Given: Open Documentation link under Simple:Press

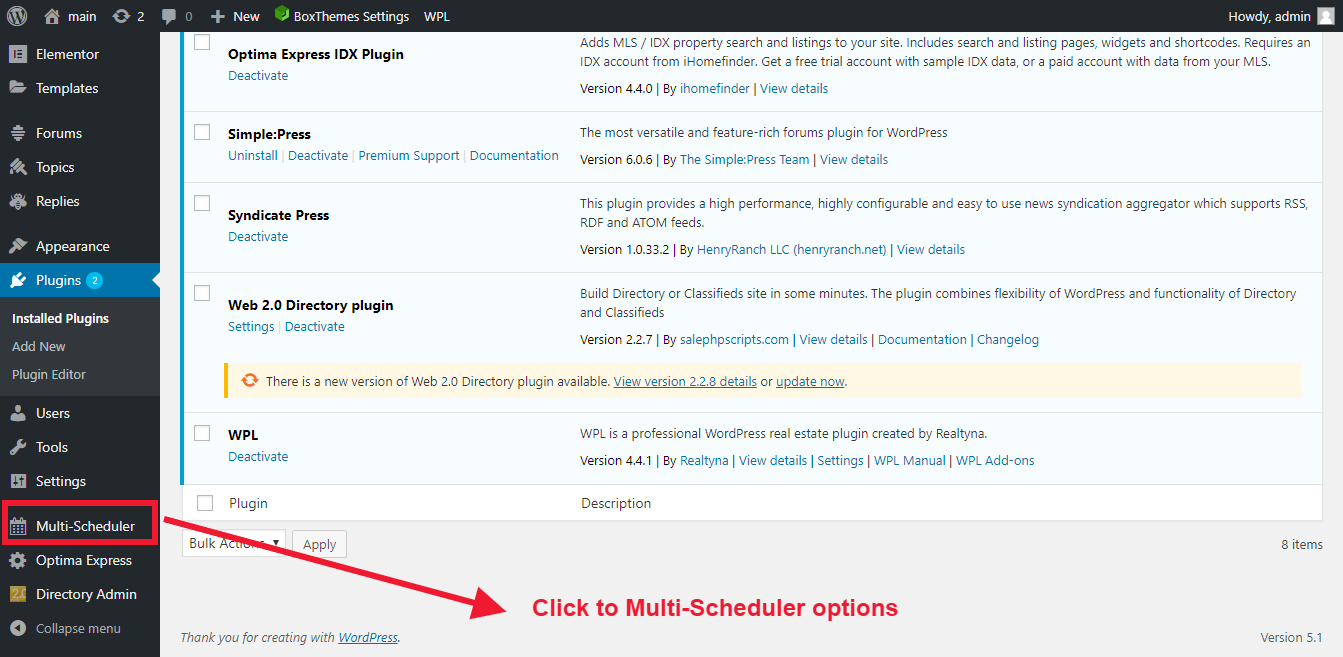Looking at the screenshot, I should (514, 155).
